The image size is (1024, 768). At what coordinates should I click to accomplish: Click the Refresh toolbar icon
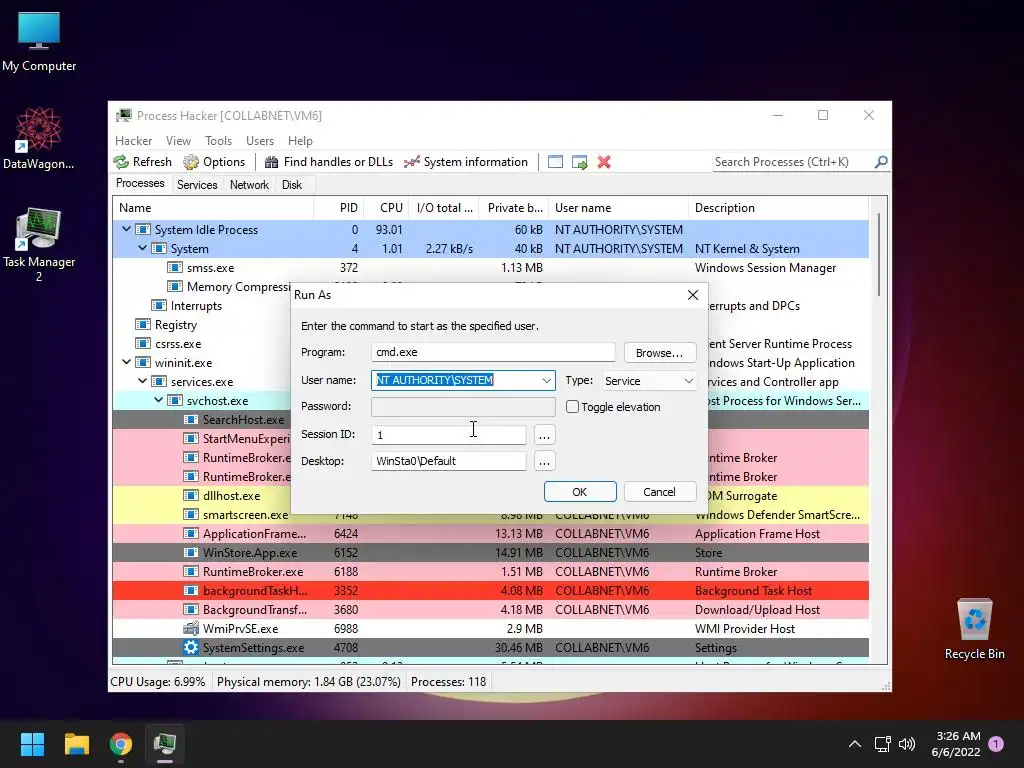[x=121, y=162]
